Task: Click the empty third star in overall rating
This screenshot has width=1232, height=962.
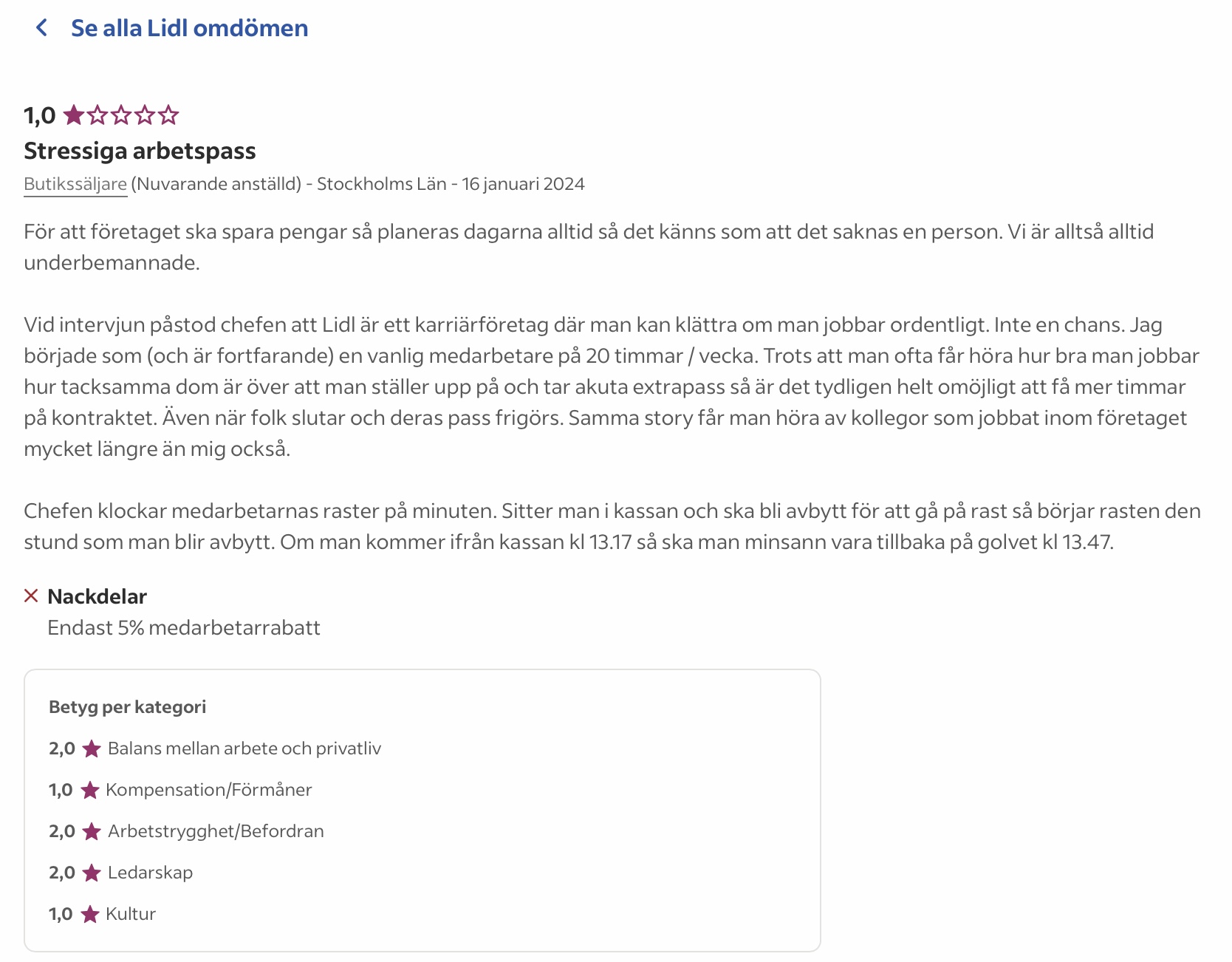Action: pos(121,115)
